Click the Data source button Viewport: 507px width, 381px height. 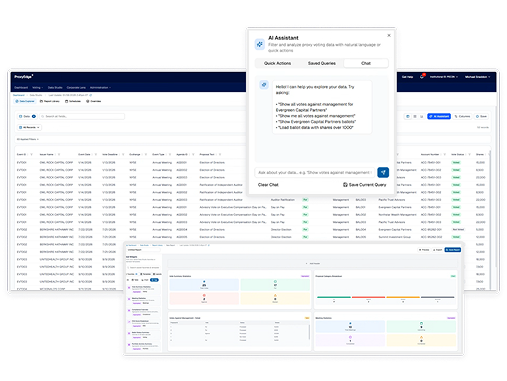click(x=27, y=116)
